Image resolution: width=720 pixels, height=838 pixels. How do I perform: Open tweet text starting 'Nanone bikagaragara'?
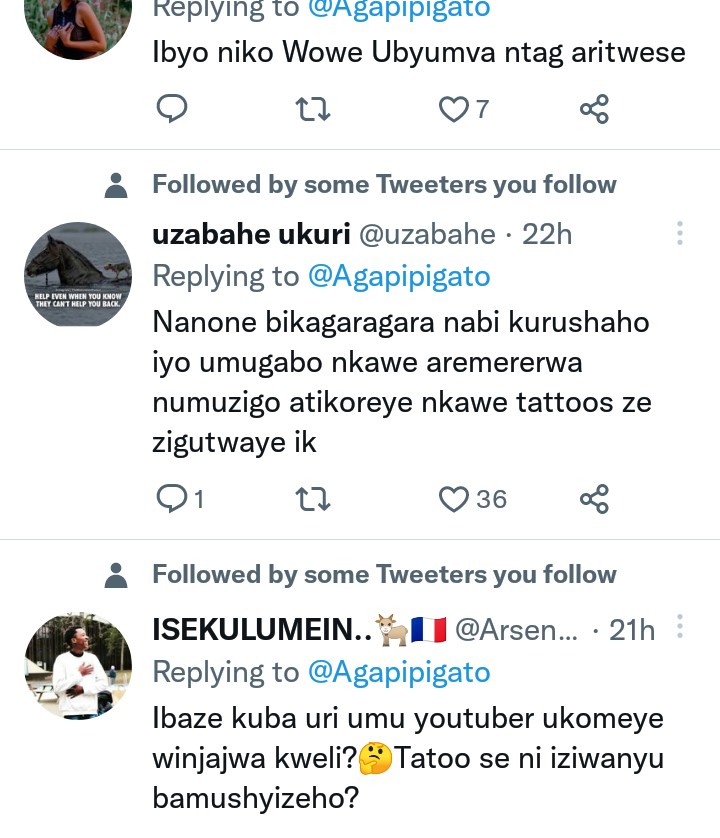click(x=401, y=382)
